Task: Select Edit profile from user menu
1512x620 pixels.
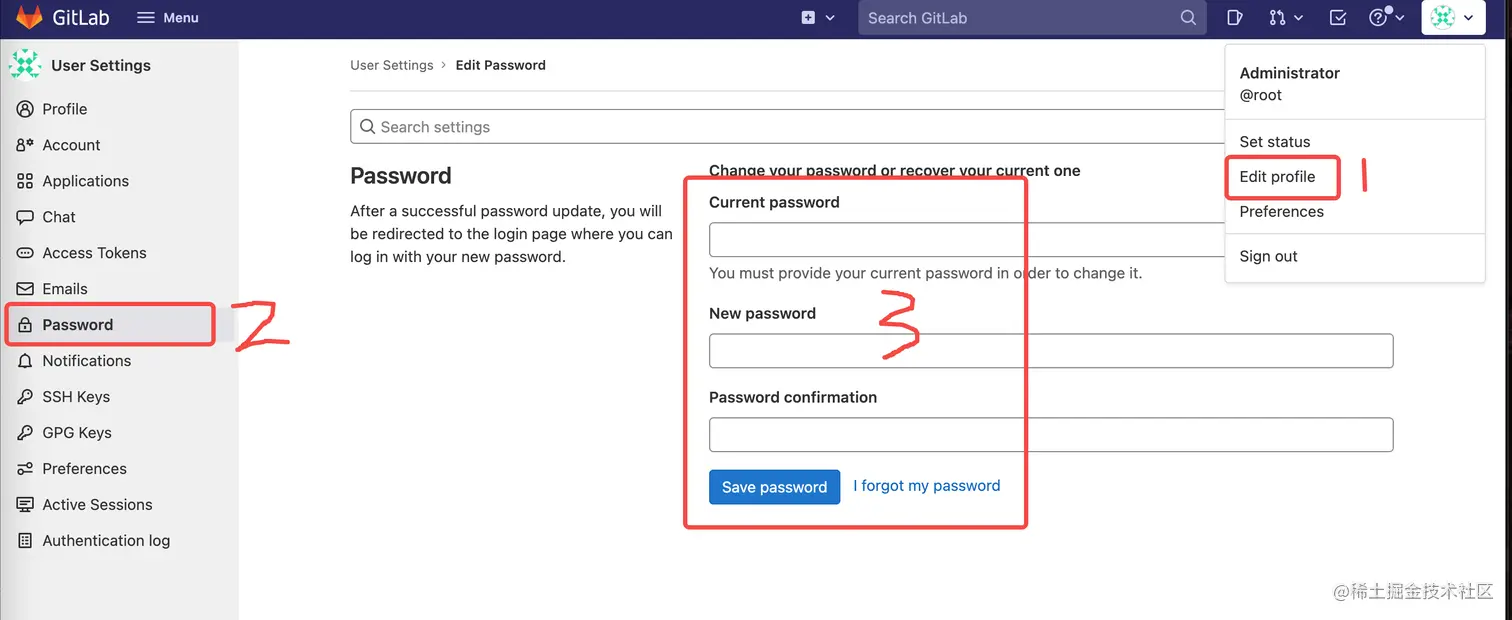Action: click(1277, 177)
